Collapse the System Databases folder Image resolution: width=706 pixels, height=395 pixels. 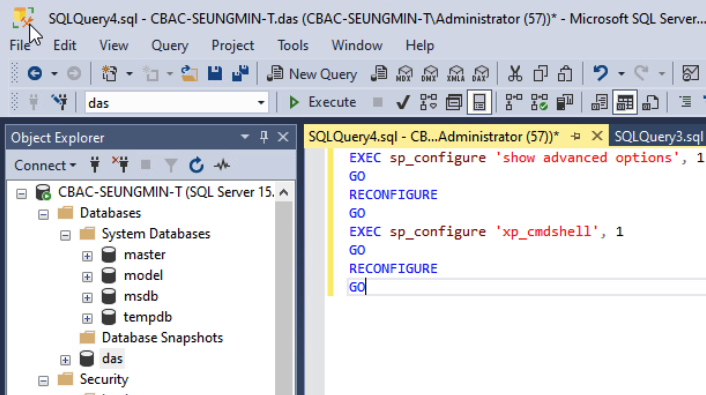tap(65, 235)
